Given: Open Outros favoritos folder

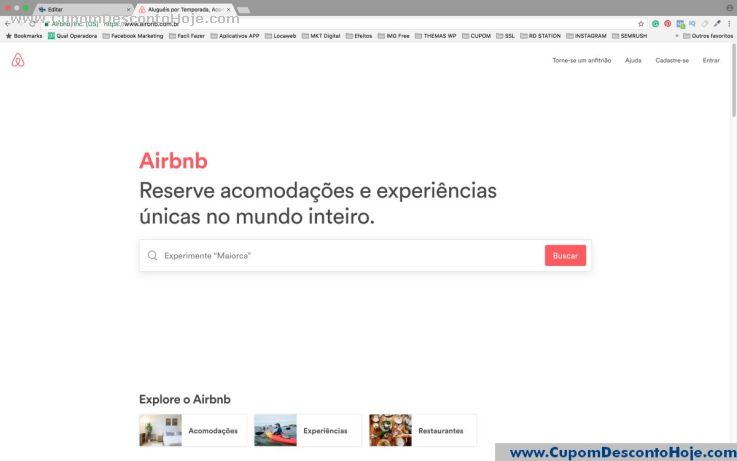Looking at the screenshot, I should (708, 36).
